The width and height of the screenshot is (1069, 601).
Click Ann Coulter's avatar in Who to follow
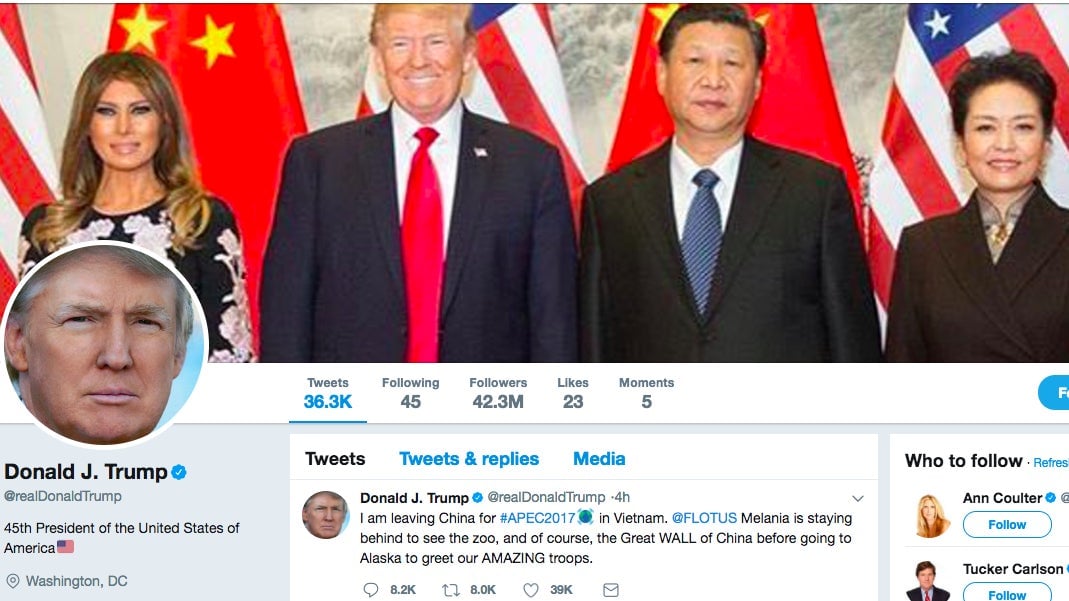coord(931,516)
